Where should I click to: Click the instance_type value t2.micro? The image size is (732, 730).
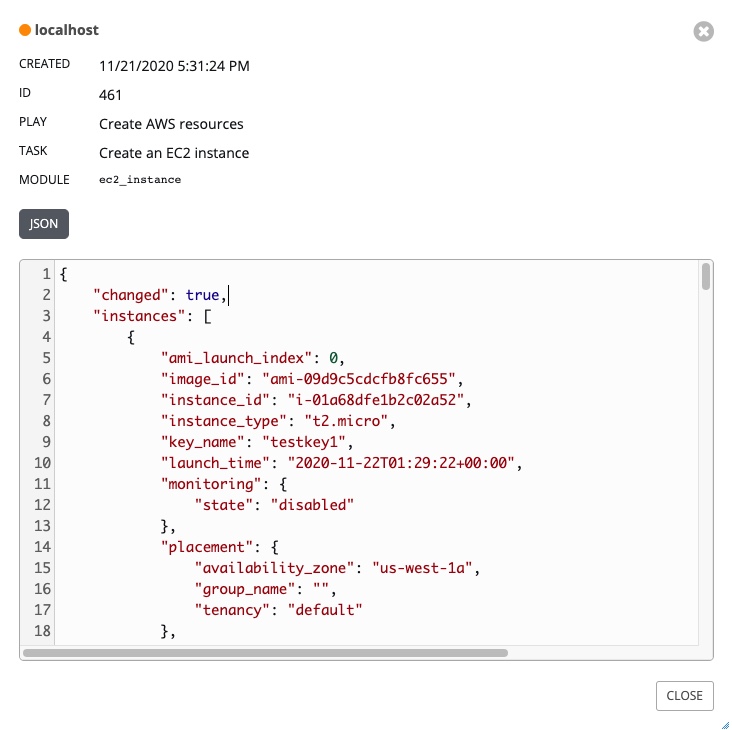coord(343,421)
